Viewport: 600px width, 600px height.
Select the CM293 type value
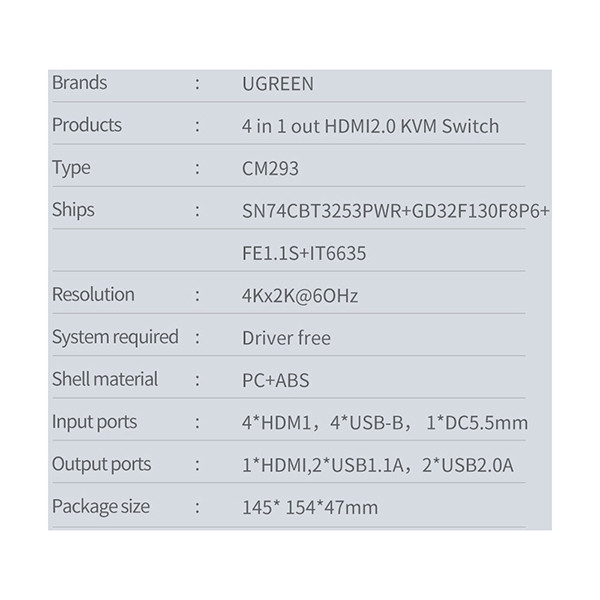pyautogui.click(x=270, y=168)
